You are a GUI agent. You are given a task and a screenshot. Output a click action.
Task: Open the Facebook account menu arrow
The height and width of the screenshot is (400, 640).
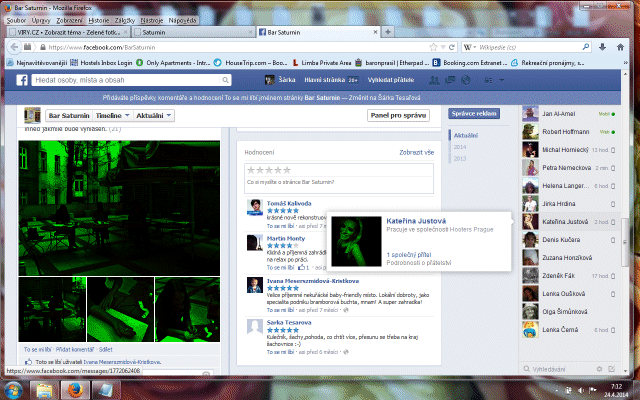tap(502, 80)
